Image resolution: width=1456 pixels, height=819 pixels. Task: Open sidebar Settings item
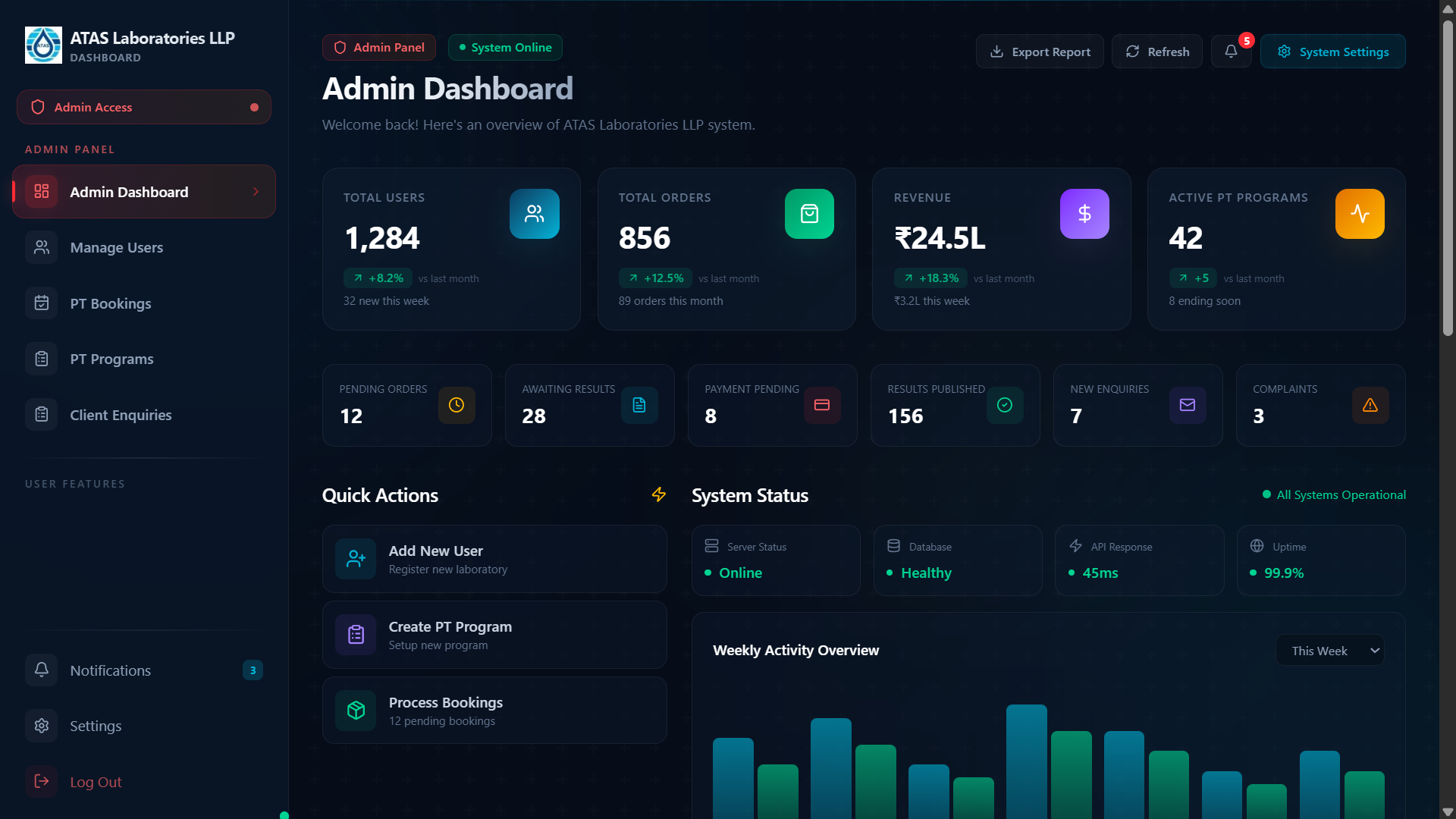(144, 726)
